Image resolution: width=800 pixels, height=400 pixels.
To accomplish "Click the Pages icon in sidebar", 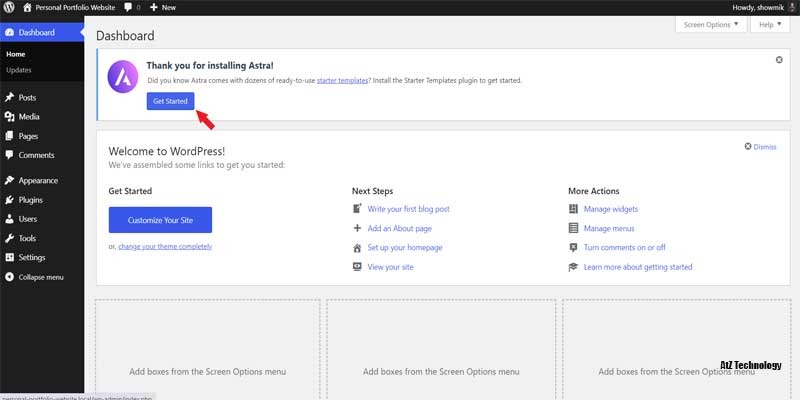I will 9,136.
